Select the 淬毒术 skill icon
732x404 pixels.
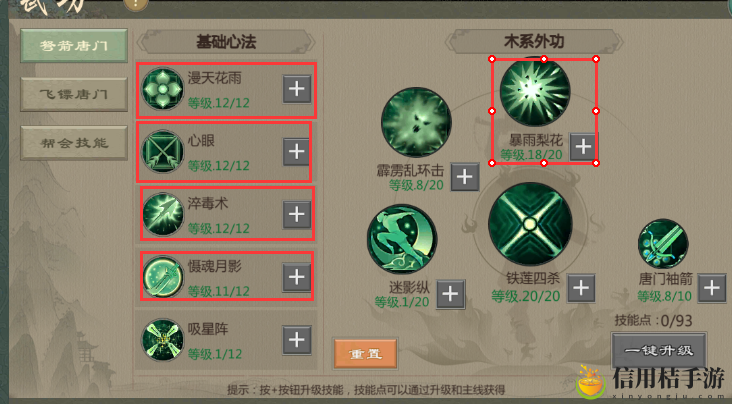tap(162, 214)
